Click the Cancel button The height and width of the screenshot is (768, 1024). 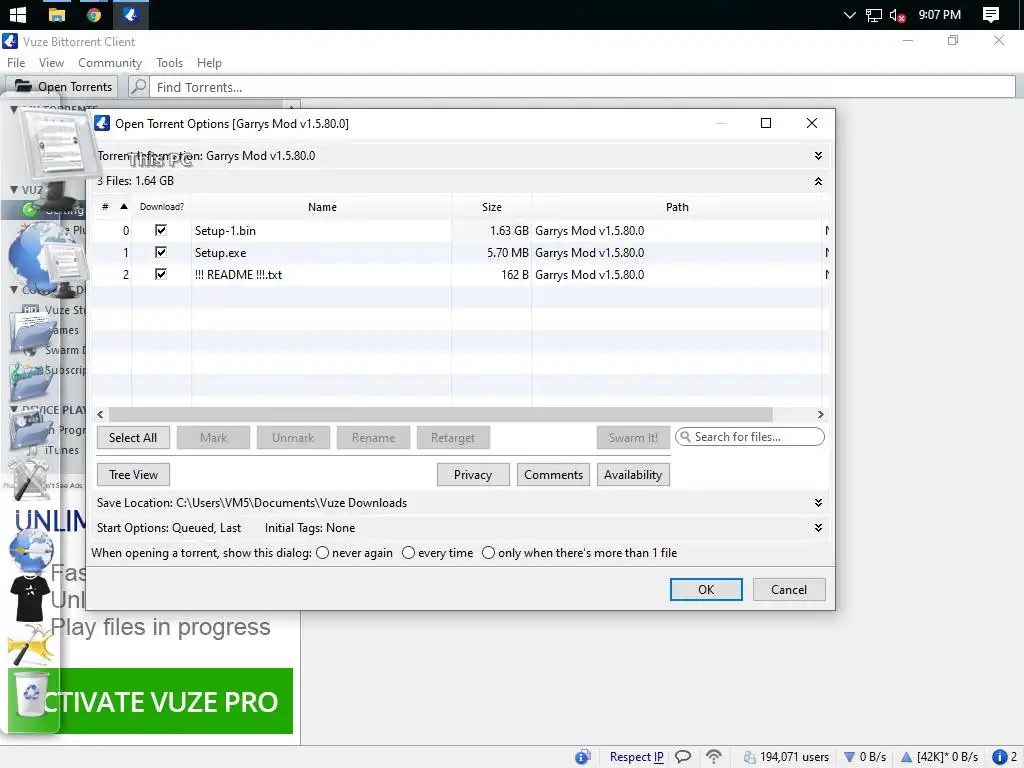tap(789, 589)
